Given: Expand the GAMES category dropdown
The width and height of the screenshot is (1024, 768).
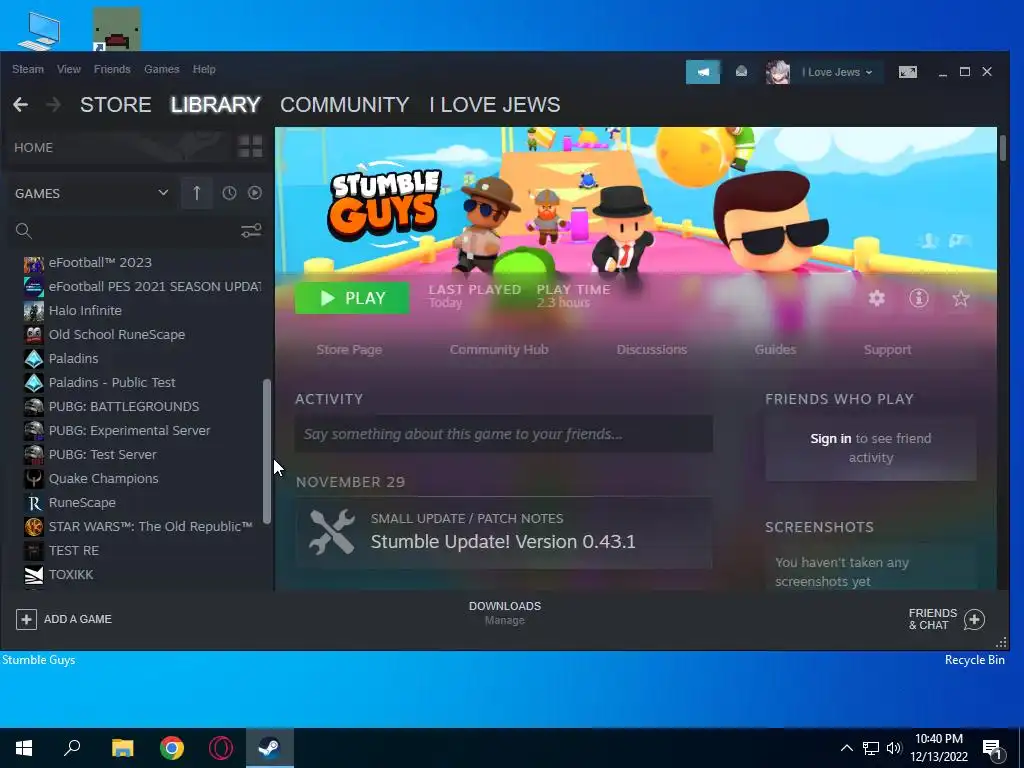Looking at the screenshot, I should [x=163, y=193].
